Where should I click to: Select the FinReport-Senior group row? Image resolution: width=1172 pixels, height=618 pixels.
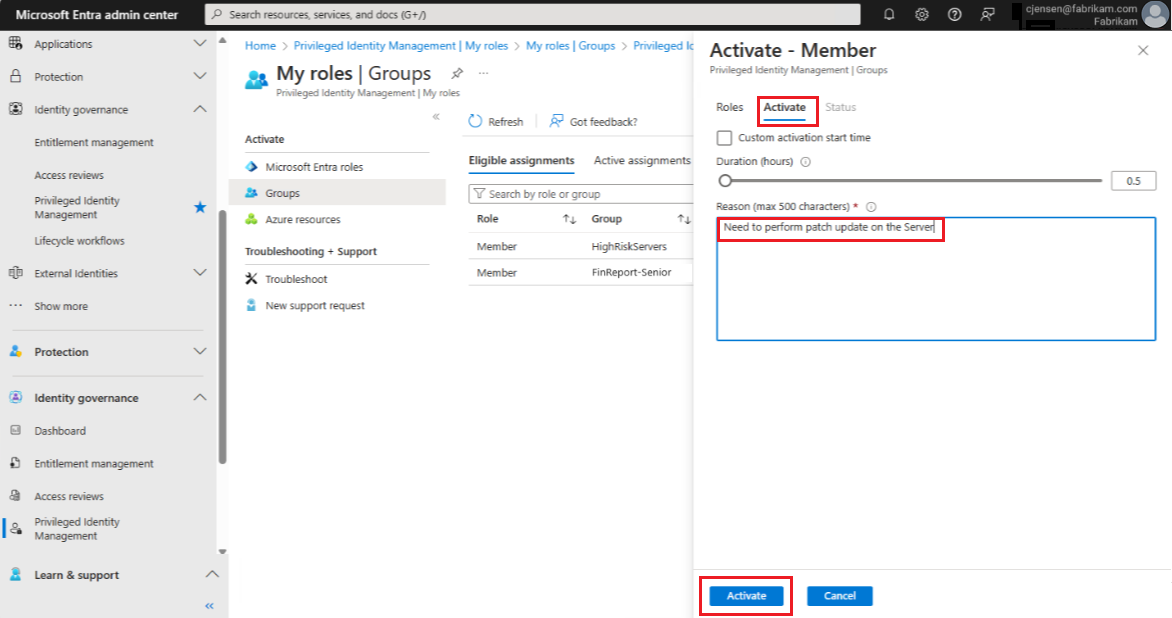click(581, 272)
